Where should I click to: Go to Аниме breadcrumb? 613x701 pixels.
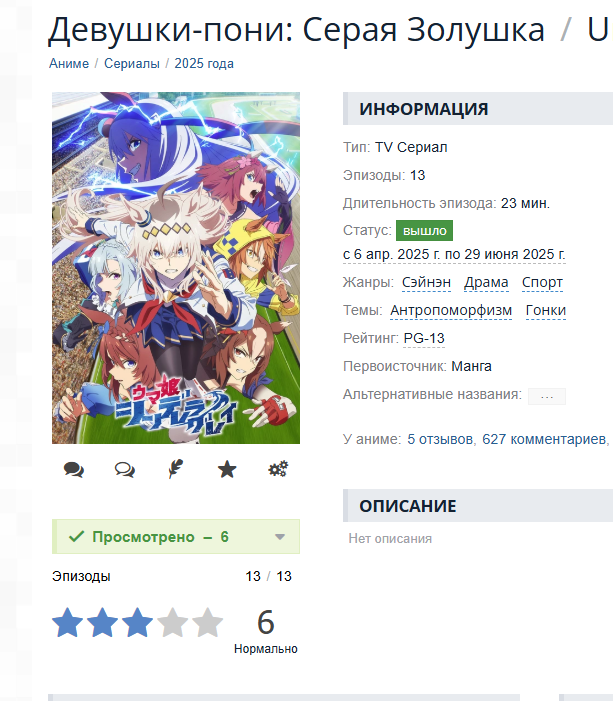69,63
